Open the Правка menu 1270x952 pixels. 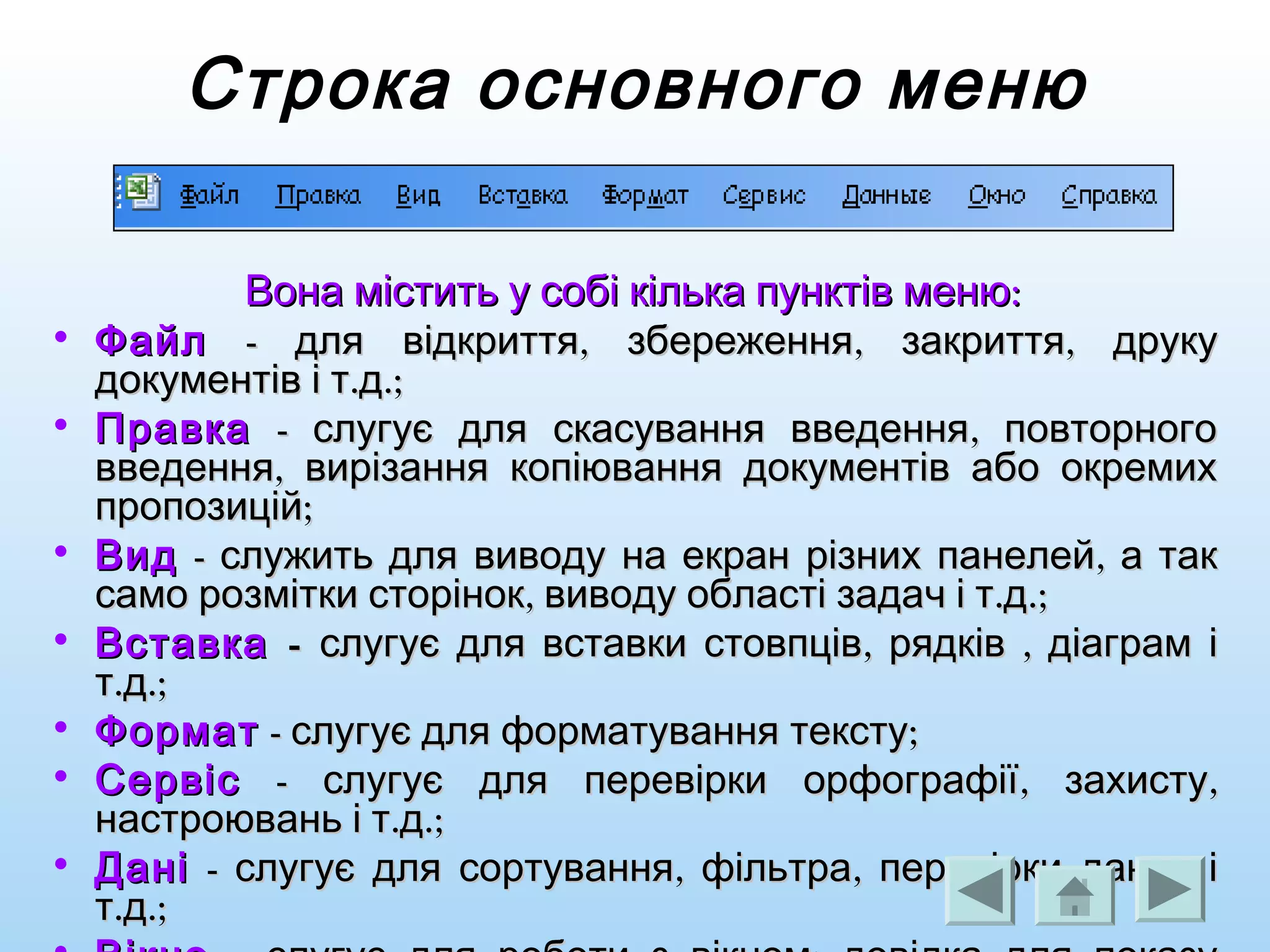[x=318, y=196]
